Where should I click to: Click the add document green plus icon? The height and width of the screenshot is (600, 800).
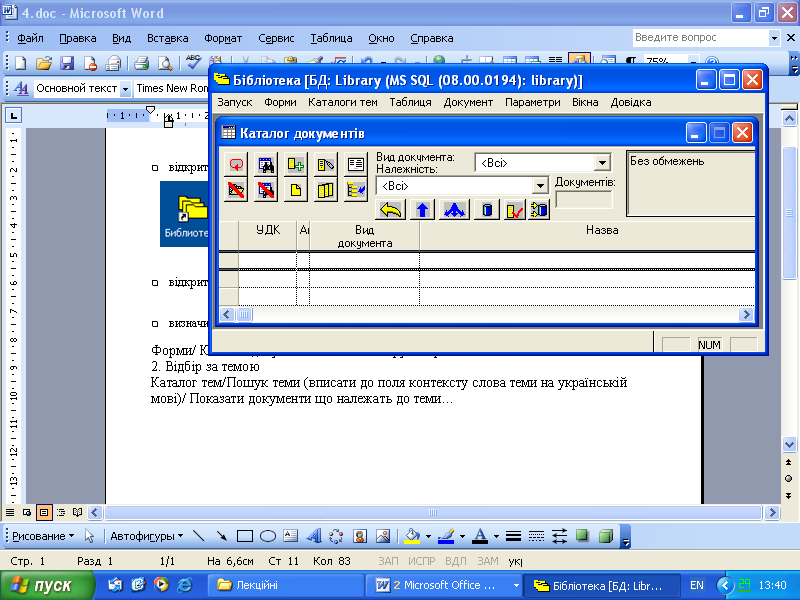pos(295,164)
